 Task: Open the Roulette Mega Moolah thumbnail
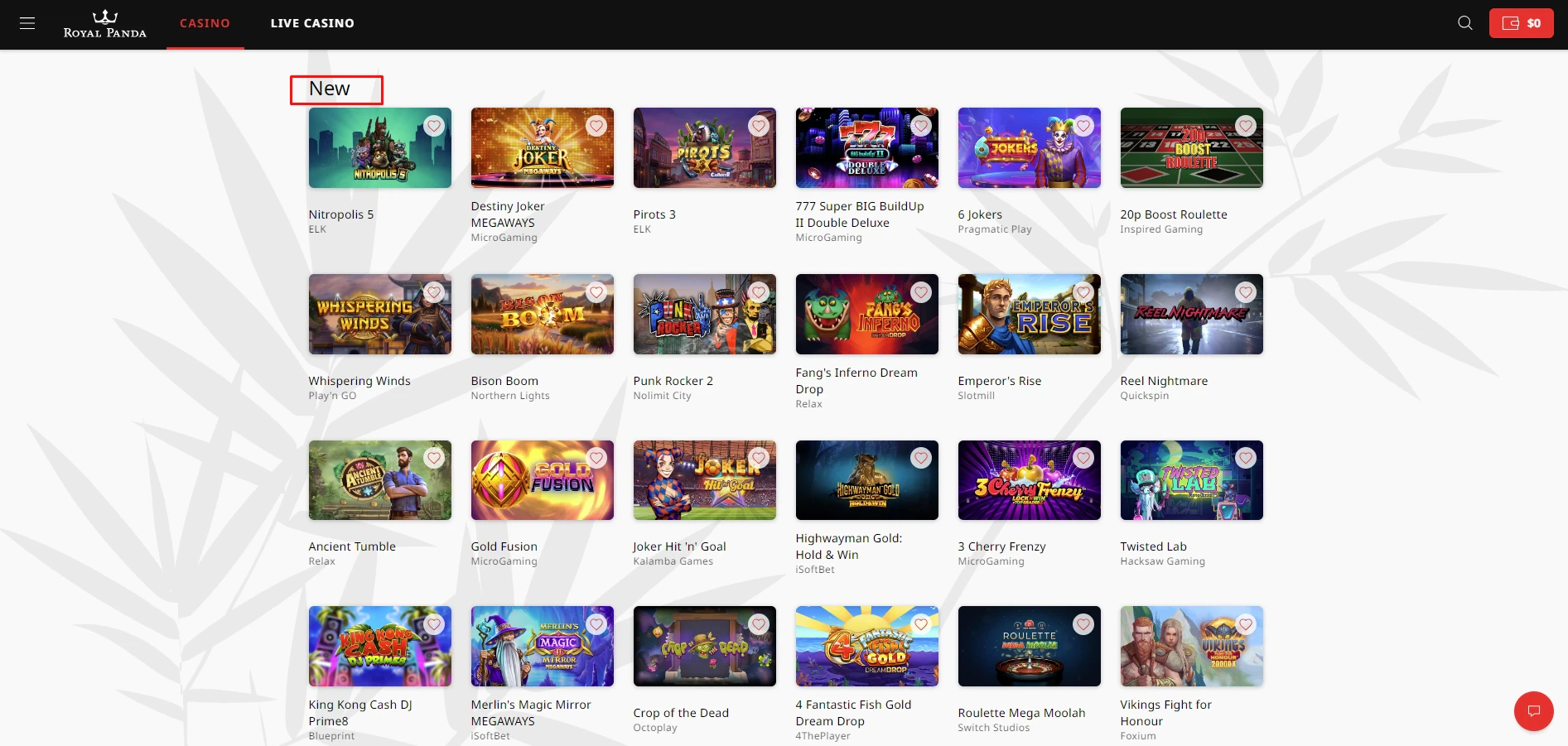pos(1030,647)
